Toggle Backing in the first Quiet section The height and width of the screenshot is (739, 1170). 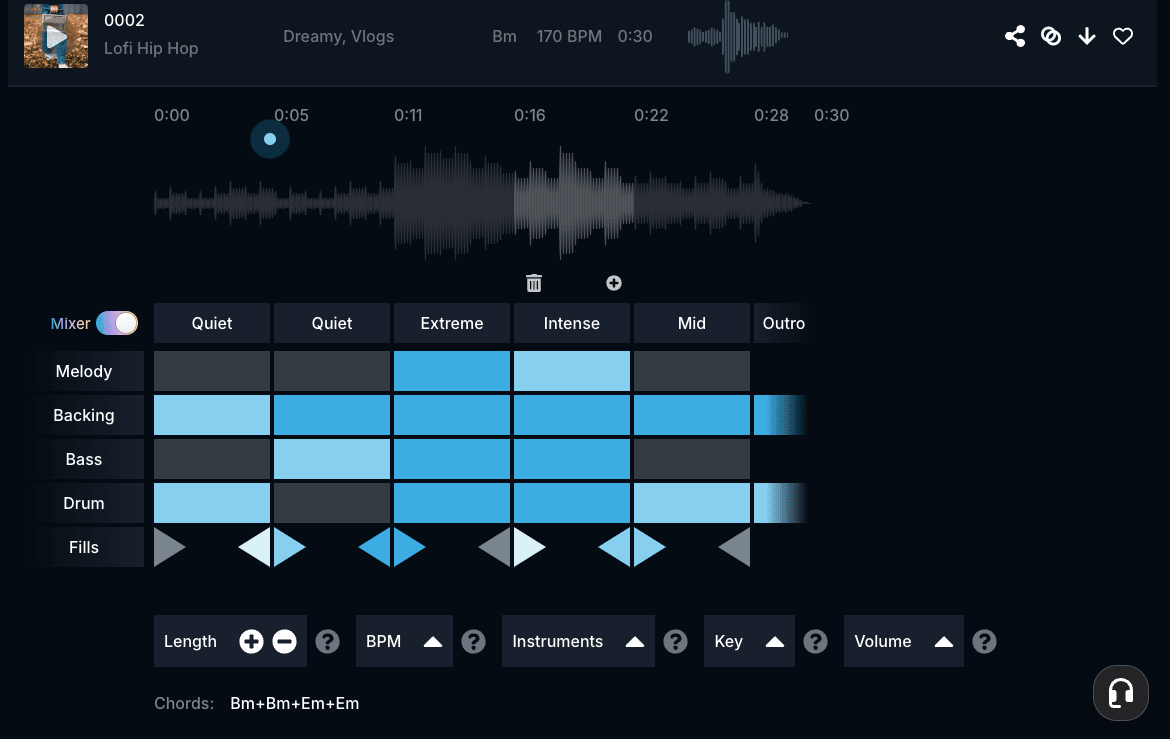coord(212,415)
